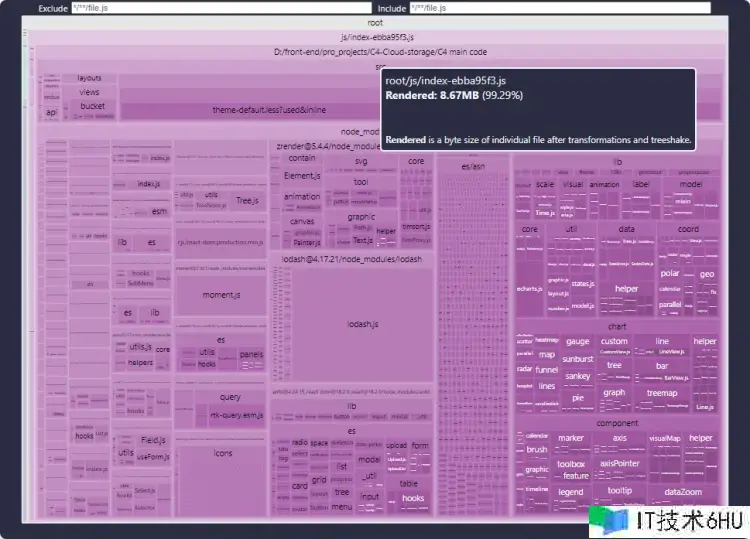Select the rk-query.esm.js block
Image resolution: width=750 pixels, height=539 pixels.
236,414
